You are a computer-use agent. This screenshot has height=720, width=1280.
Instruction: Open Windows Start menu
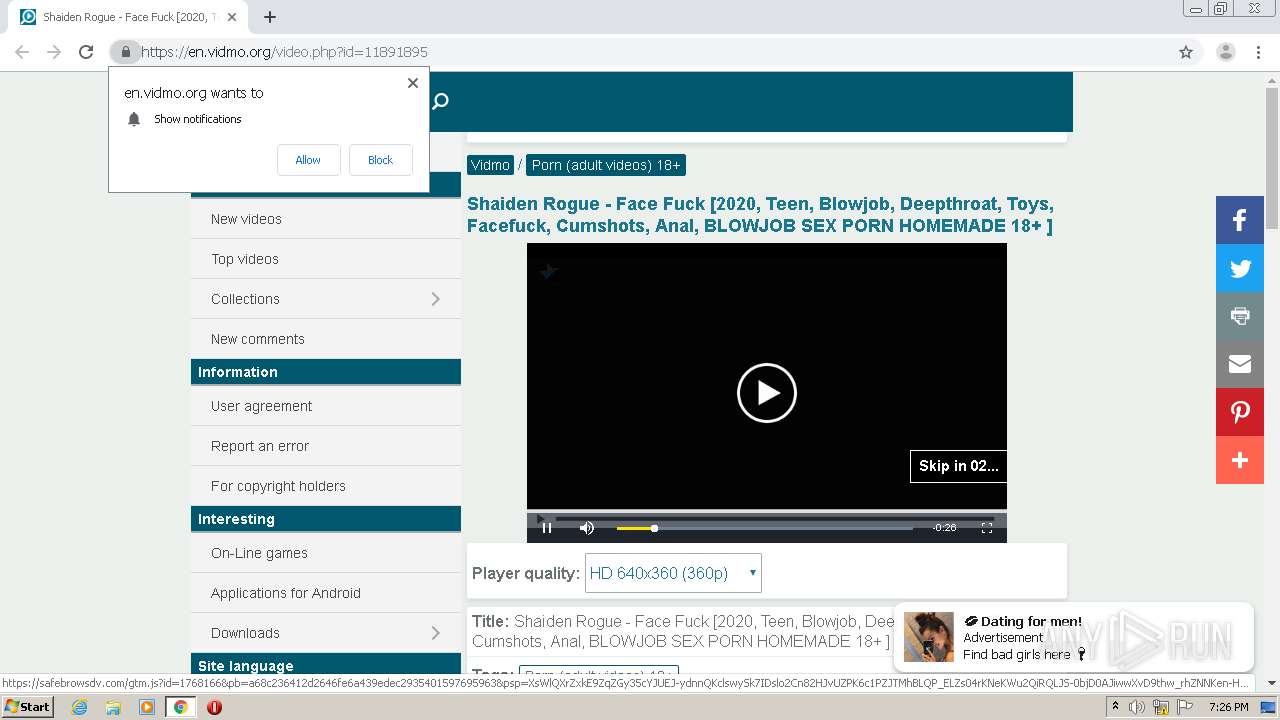27,707
